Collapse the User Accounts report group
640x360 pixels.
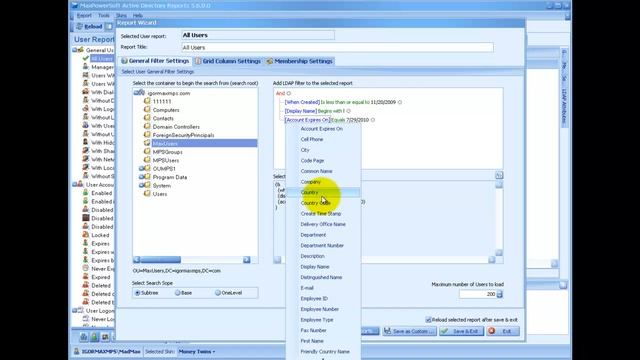point(75,184)
